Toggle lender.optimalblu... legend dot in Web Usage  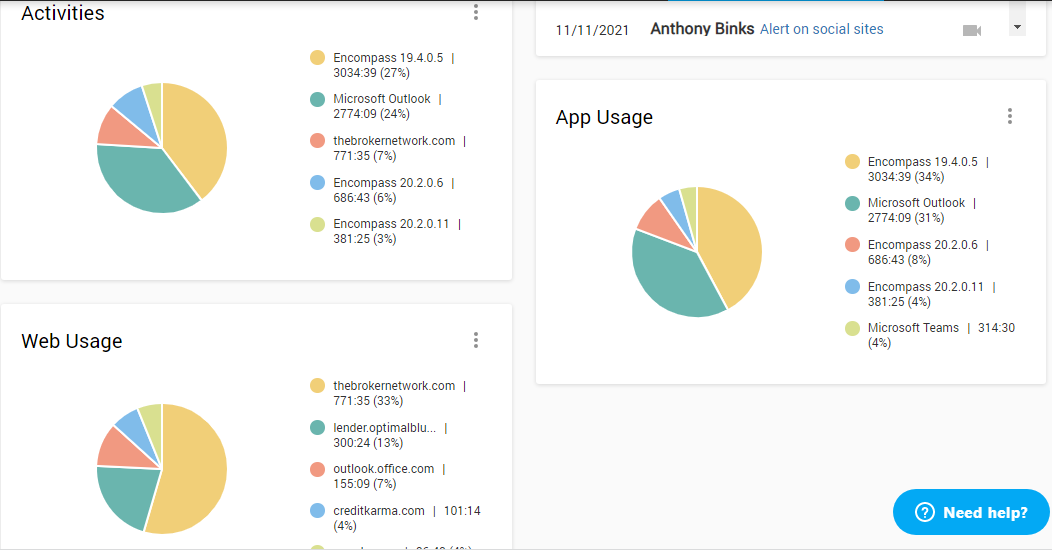(317, 428)
